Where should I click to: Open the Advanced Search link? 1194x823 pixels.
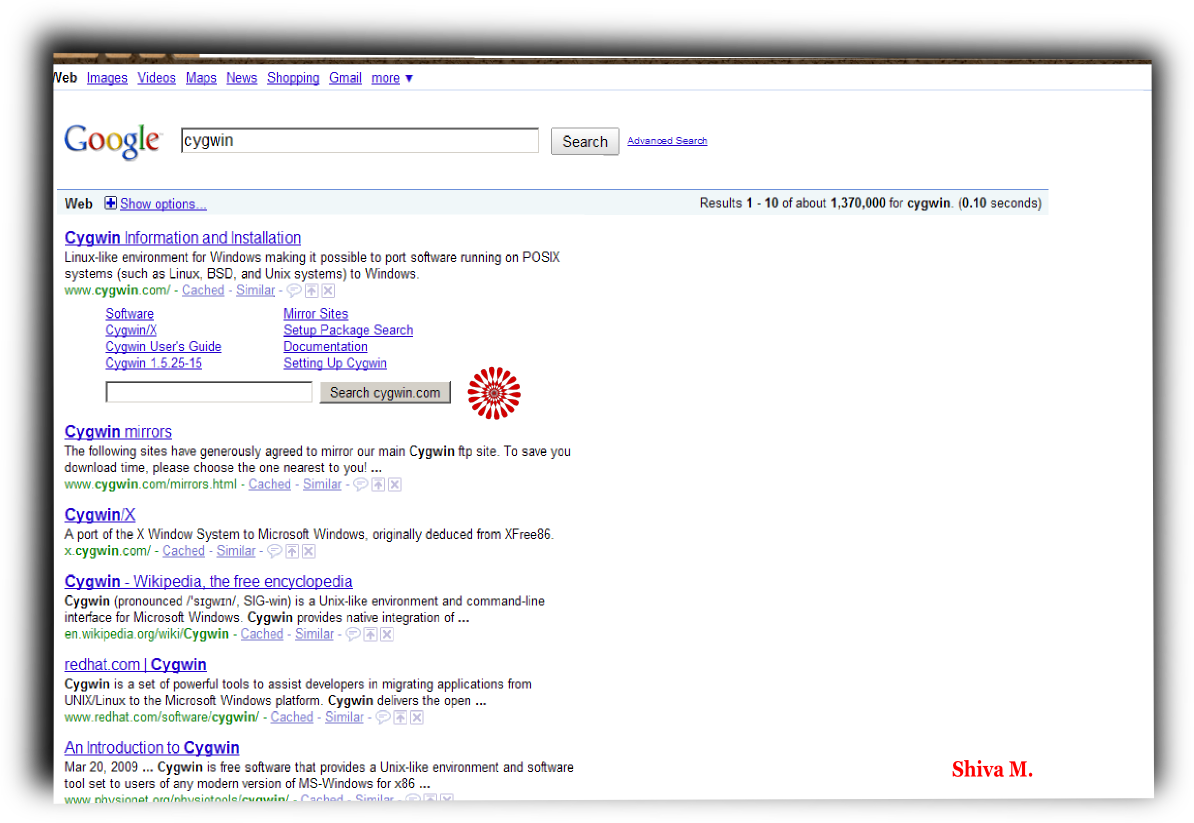[667, 141]
